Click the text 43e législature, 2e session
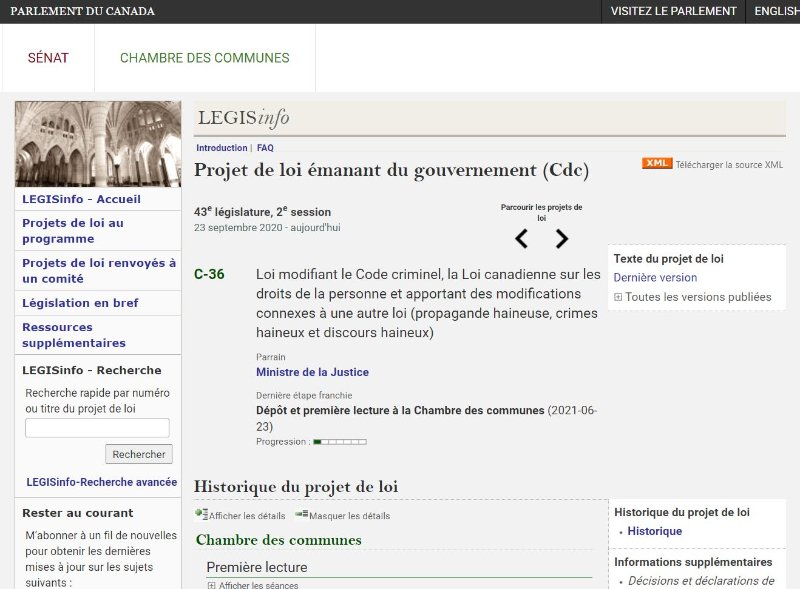The height and width of the screenshot is (589, 800). [262, 211]
